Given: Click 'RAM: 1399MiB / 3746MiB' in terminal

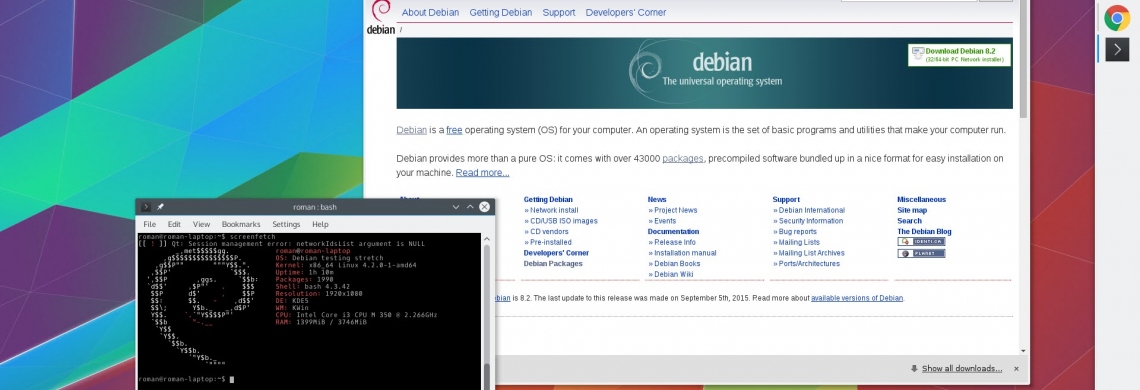Looking at the screenshot, I should pyautogui.click(x=321, y=322).
